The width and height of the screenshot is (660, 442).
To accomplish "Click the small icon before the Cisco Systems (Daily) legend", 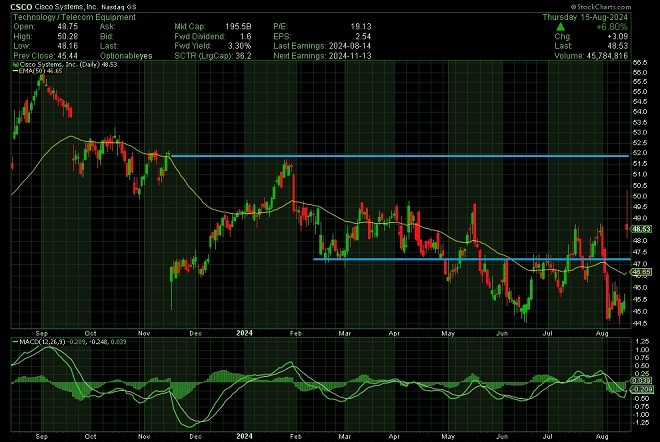I will (x=15, y=65).
